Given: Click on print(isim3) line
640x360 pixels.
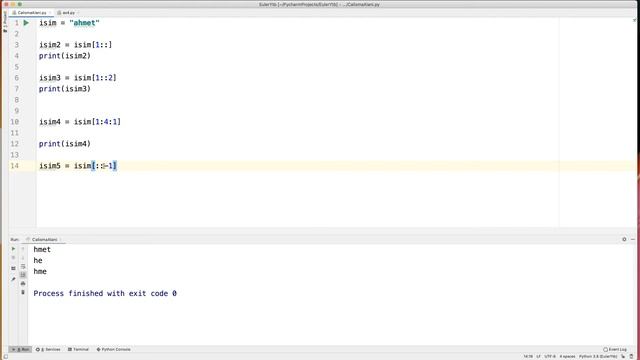Looking at the screenshot, I should pyautogui.click(x=64, y=89).
